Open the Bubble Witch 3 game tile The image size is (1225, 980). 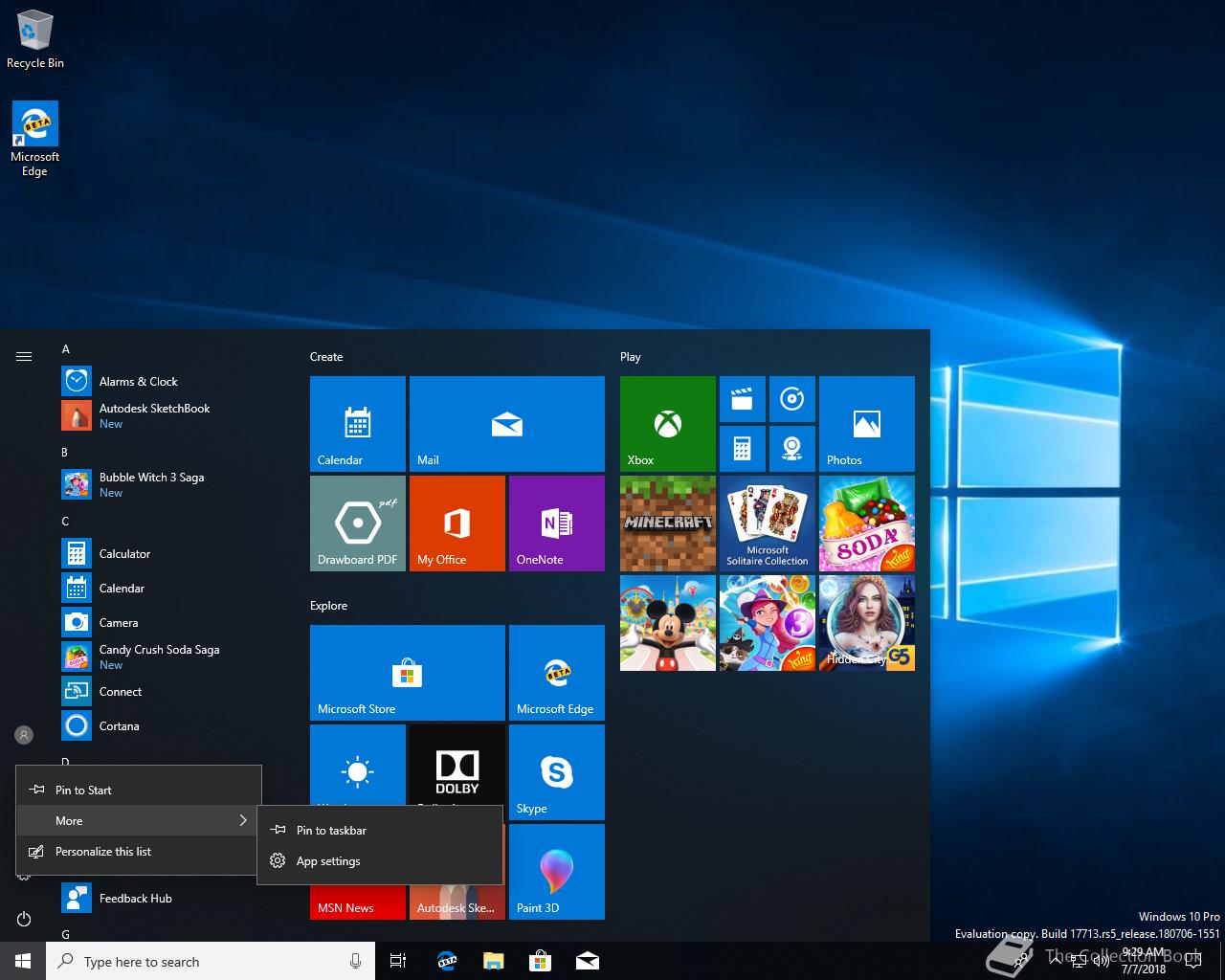[x=768, y=623]
